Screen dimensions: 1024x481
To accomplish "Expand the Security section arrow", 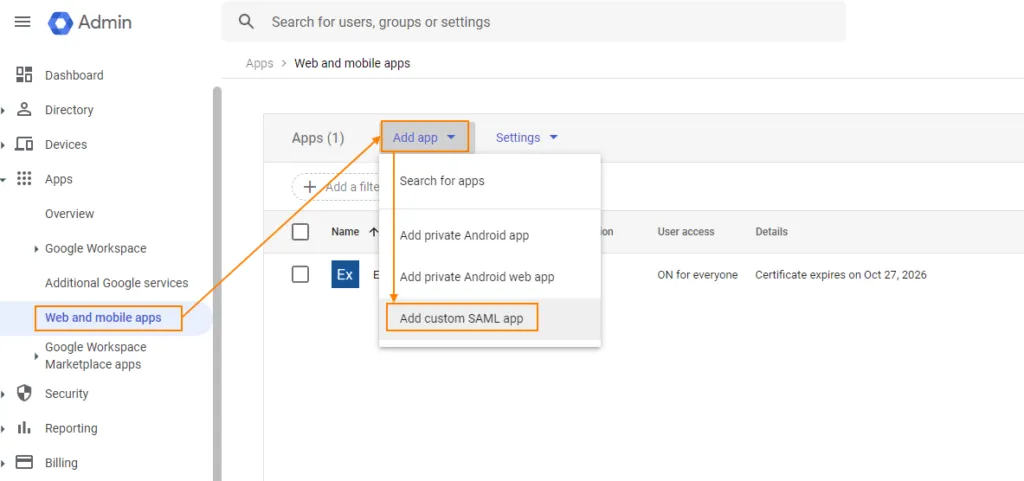I will click(x=3, y=394).
